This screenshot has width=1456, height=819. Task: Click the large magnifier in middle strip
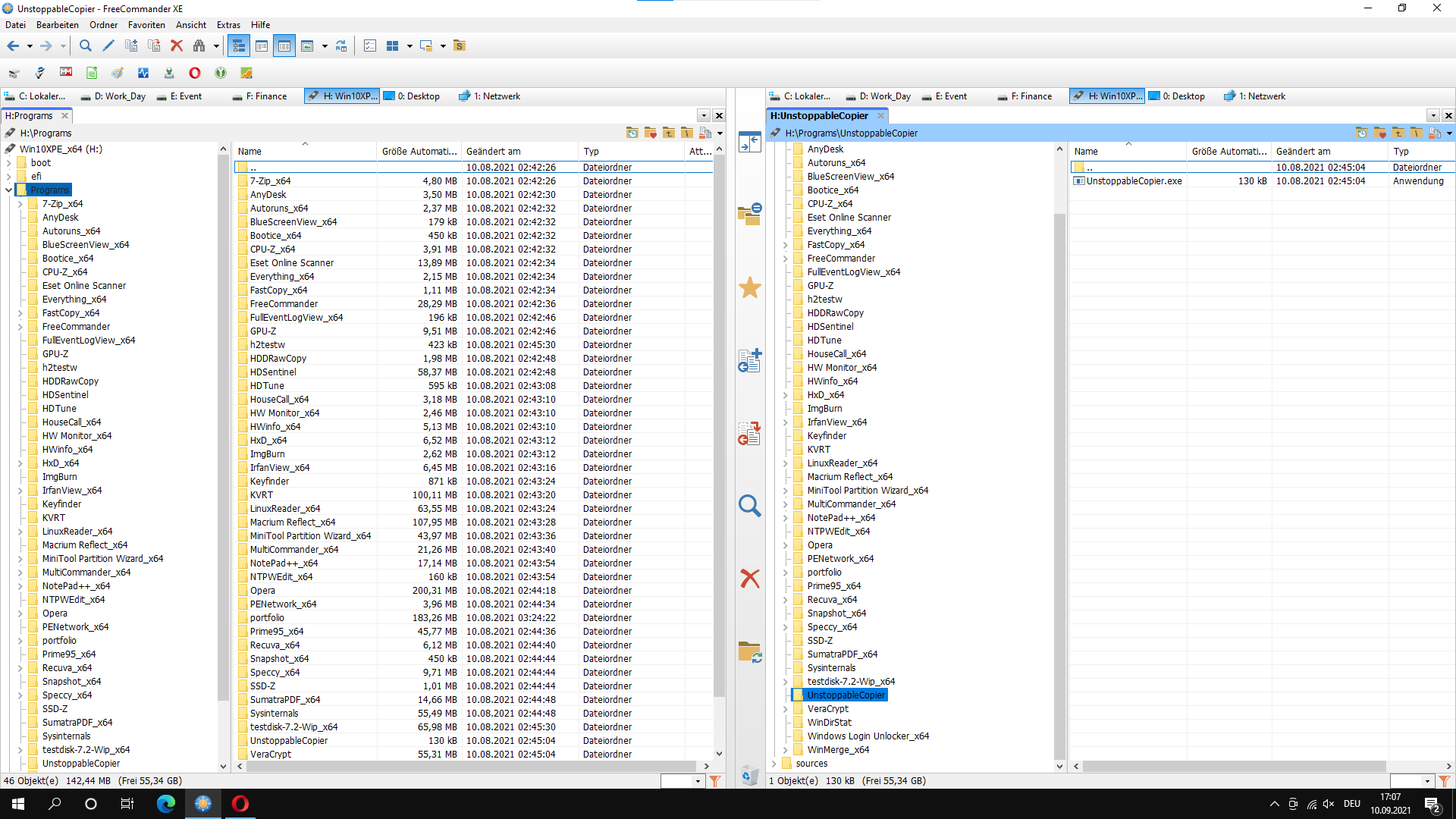coord(749,505)
